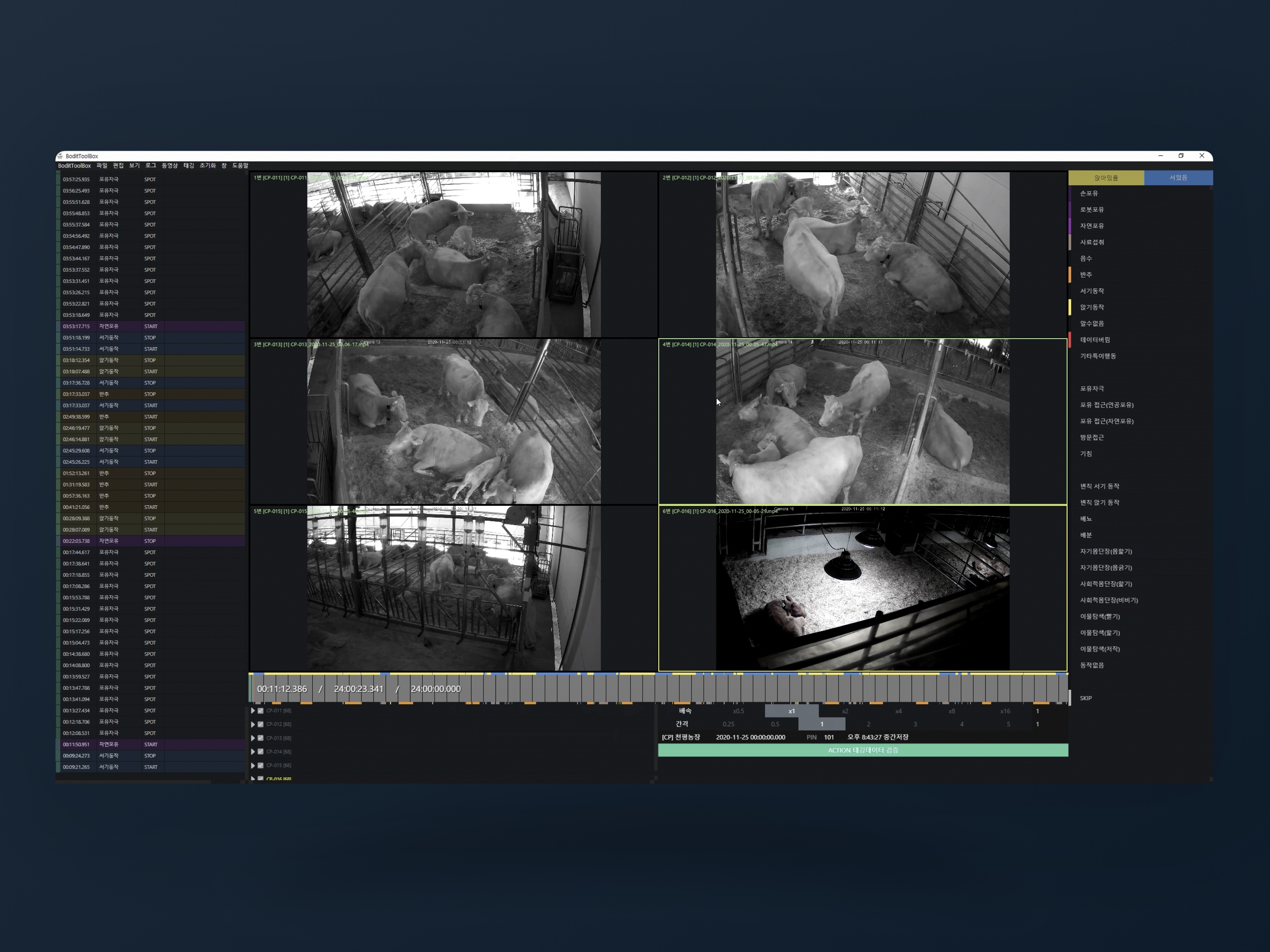This screenshot has width=1270, height=952.
Task: Expand the CP-015 track tree
Action: point(253,765)
